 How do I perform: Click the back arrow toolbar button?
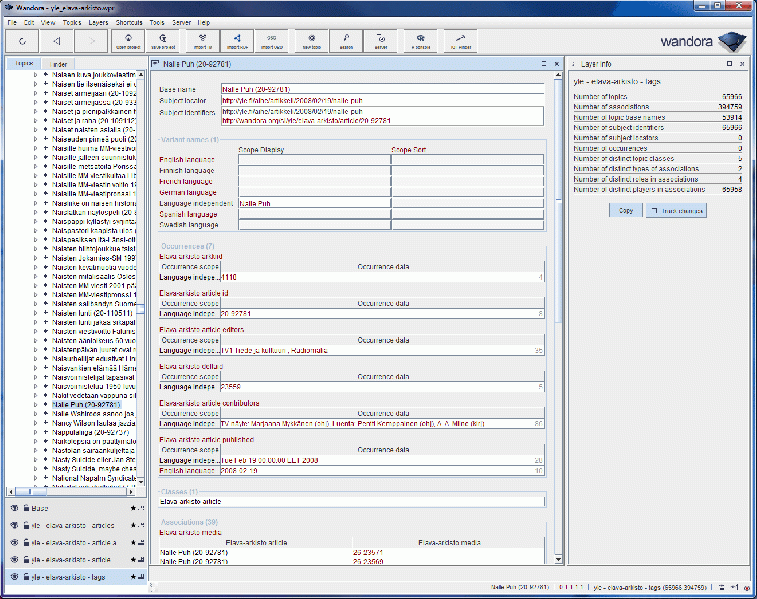click(56, 41)
